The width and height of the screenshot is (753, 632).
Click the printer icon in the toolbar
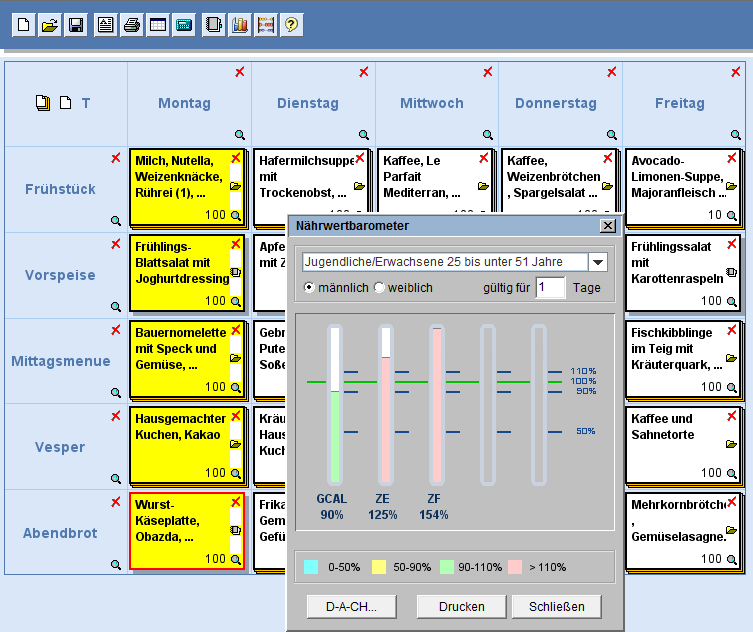[x=131, y=25]
